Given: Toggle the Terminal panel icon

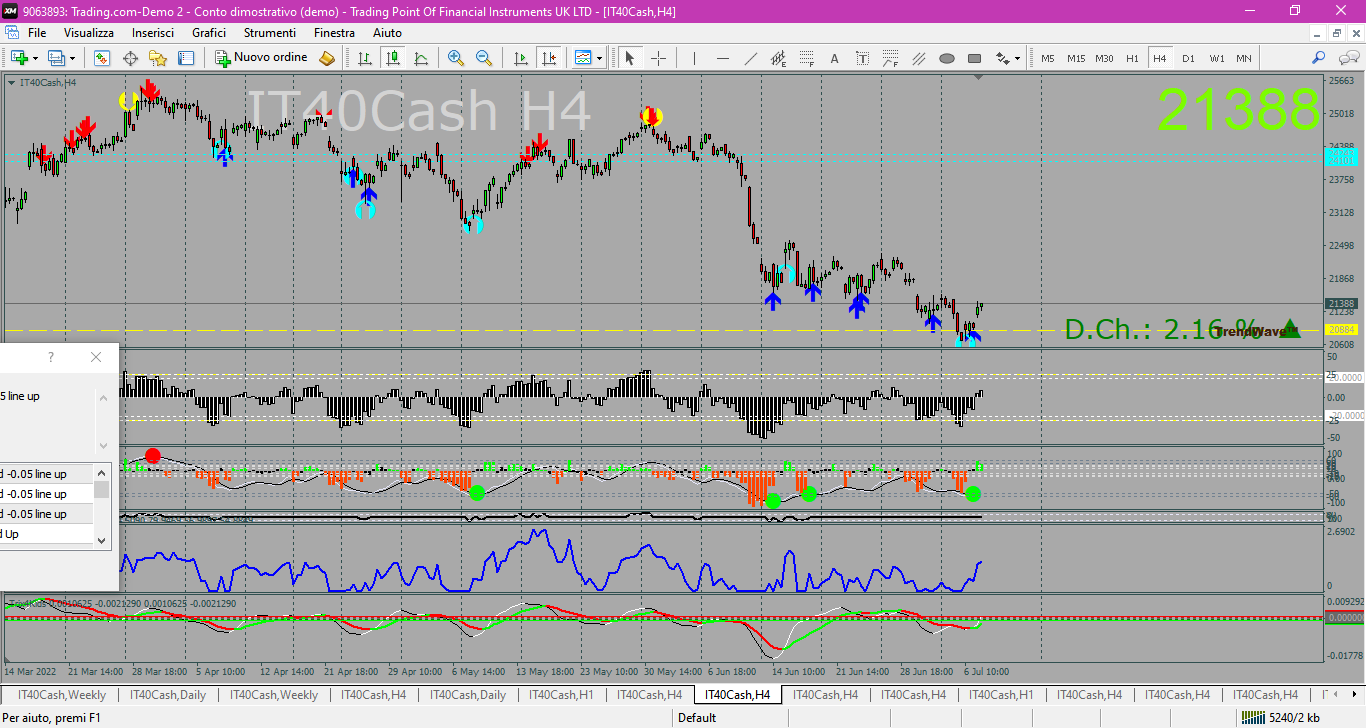Looking at the screenshot, I should point(186,58).
